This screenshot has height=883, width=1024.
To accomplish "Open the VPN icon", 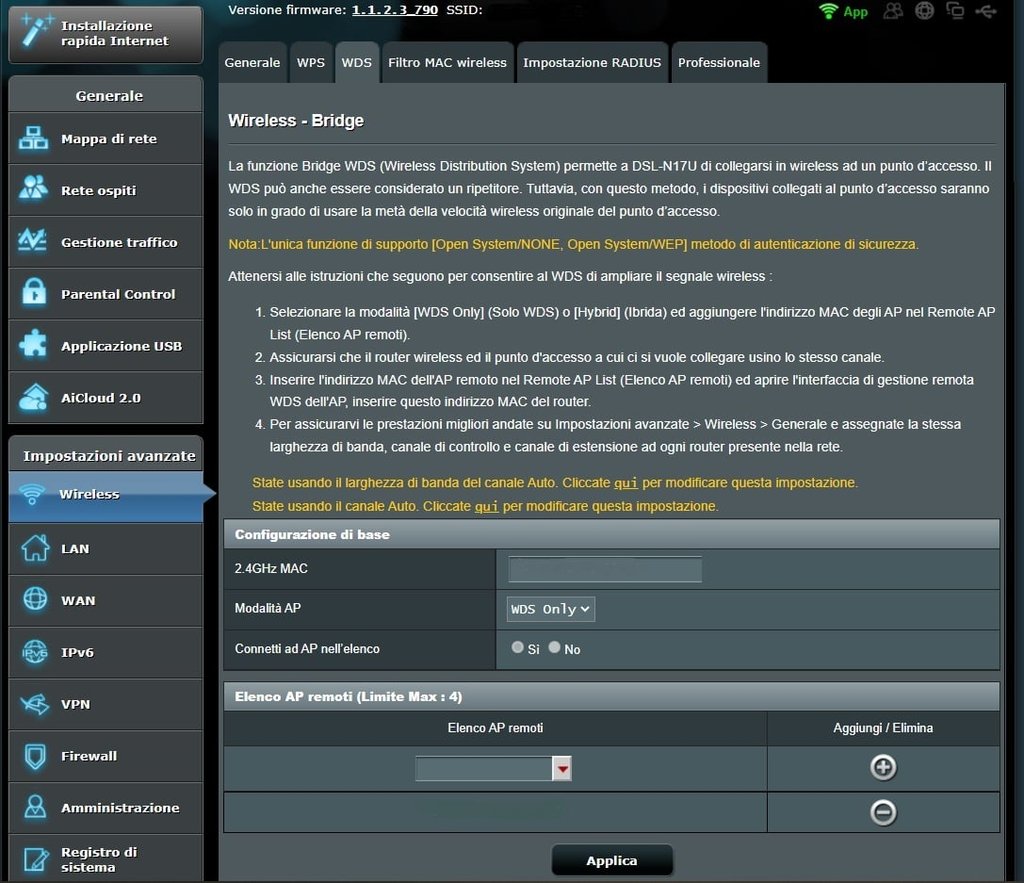I will point(35,703).
